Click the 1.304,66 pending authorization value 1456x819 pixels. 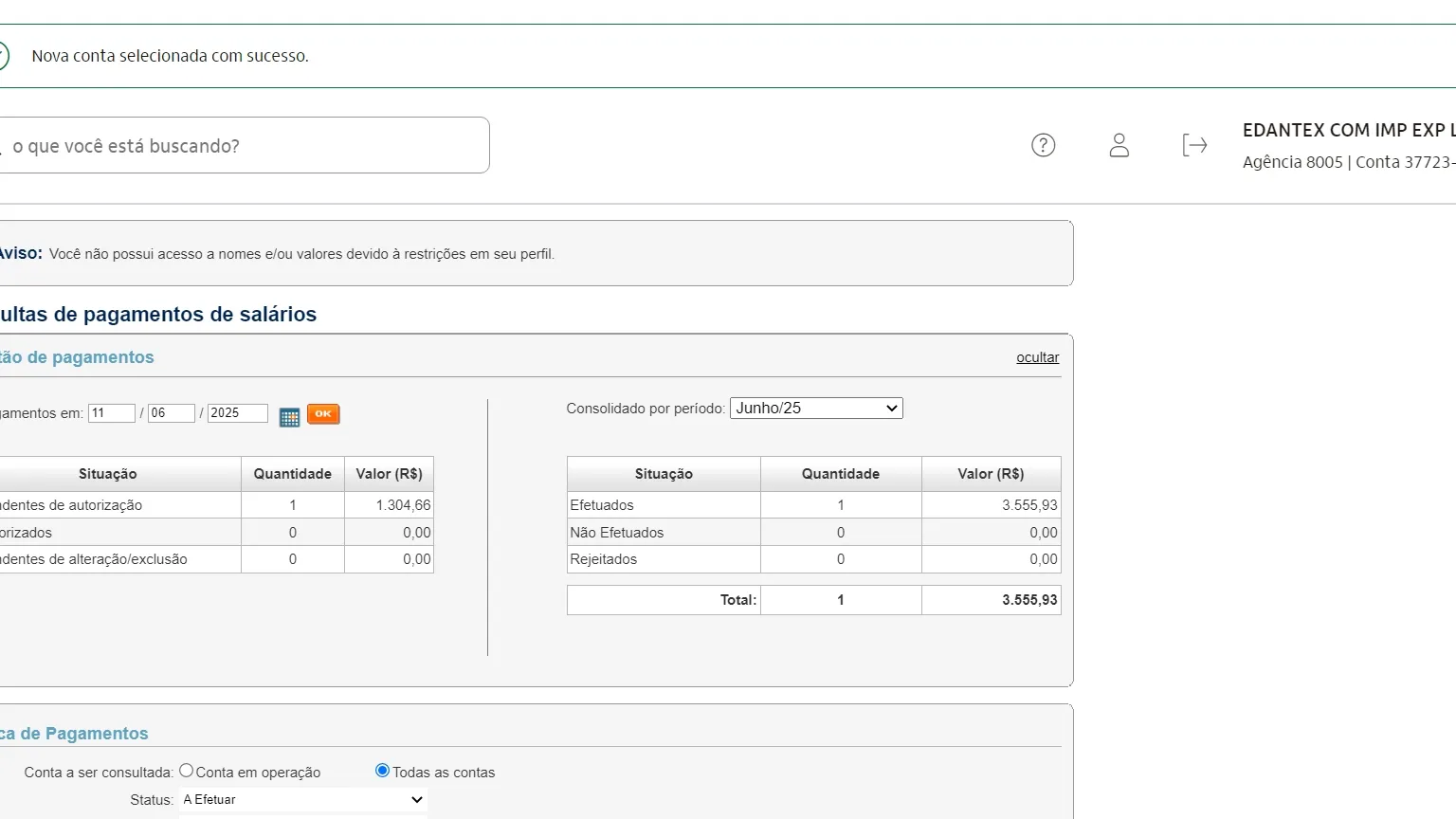coord(403,505)
